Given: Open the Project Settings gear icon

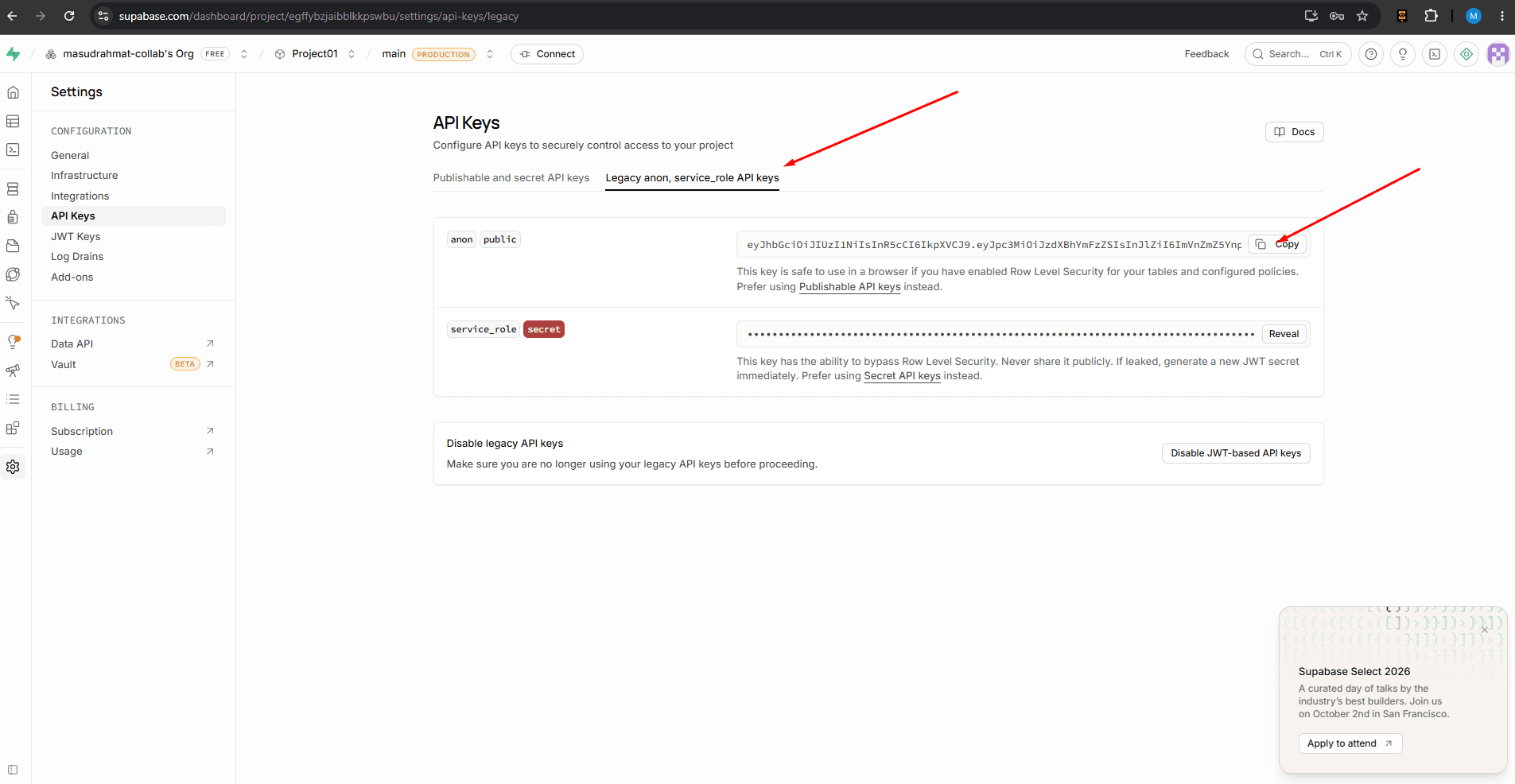Looking at the screenshot, I should (x=13, y=467).
